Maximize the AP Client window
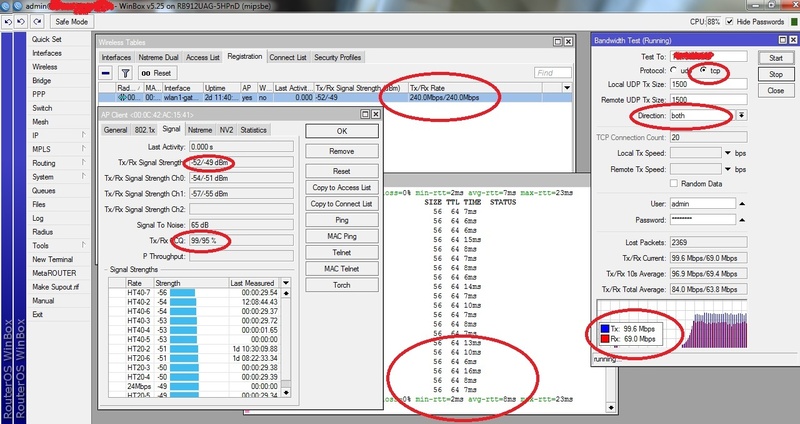800x424 pixels. point(365,114)
